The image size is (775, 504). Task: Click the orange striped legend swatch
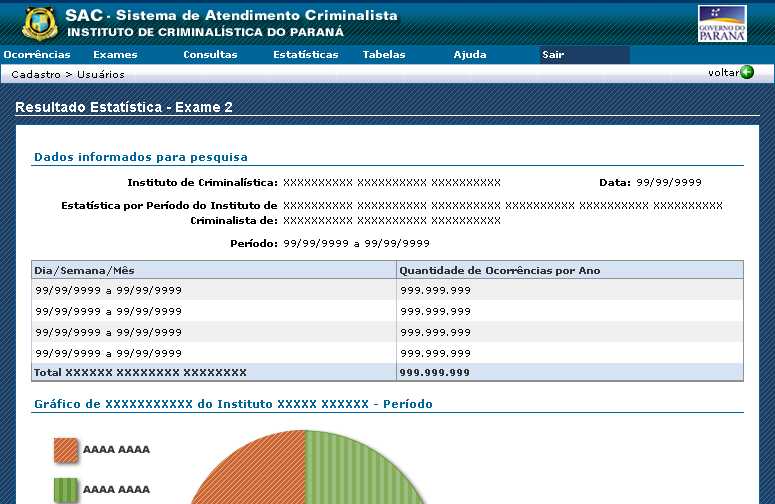tap(66, 450)
